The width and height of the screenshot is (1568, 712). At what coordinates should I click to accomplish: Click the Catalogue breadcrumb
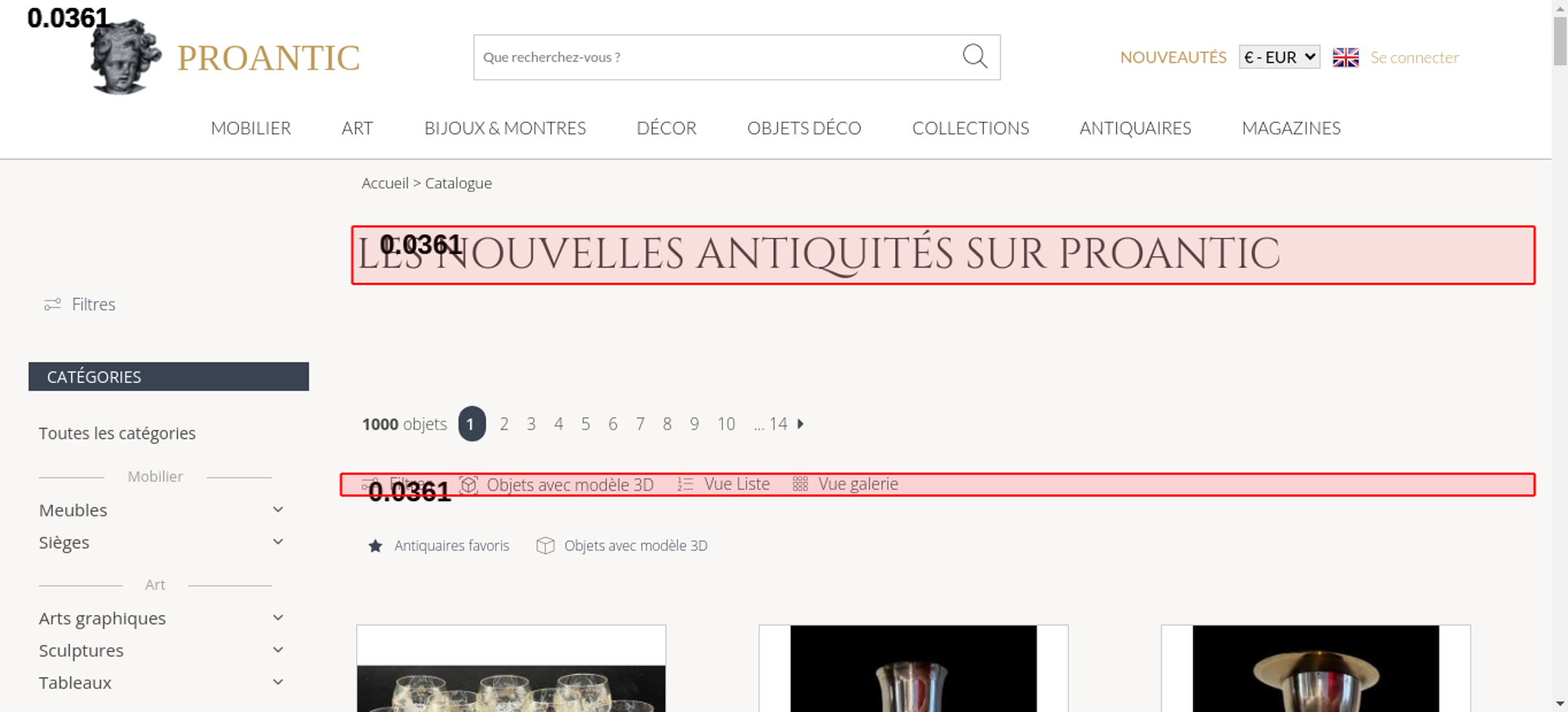pyautogui.click(x=459, y=183)
